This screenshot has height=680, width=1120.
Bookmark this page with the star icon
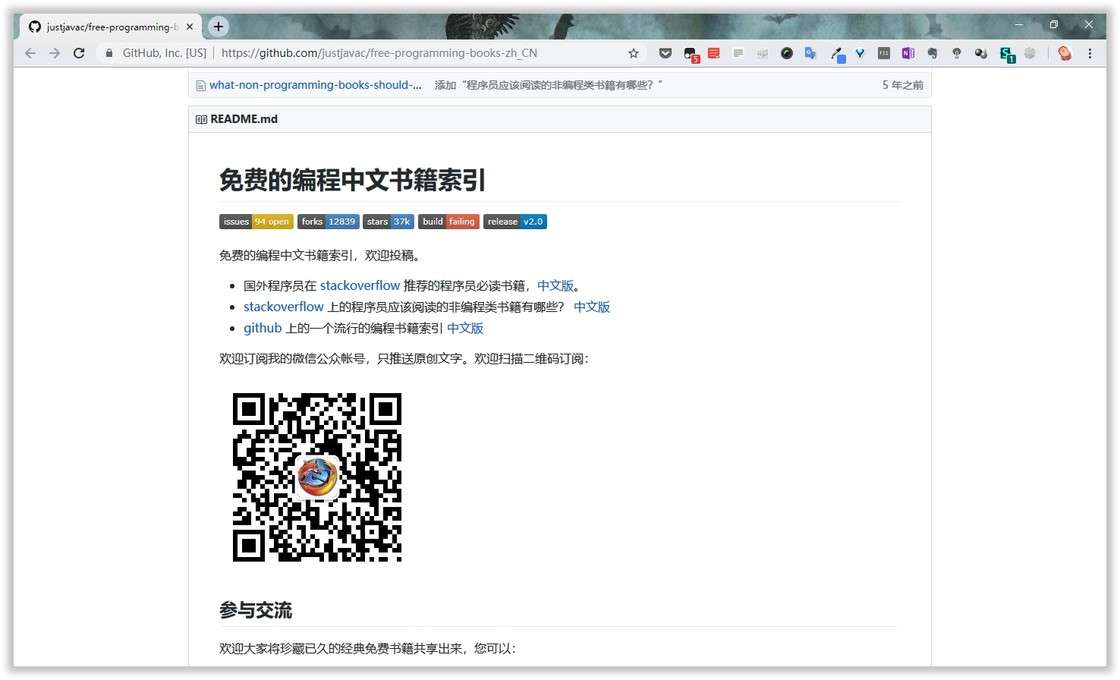(633, 53)
